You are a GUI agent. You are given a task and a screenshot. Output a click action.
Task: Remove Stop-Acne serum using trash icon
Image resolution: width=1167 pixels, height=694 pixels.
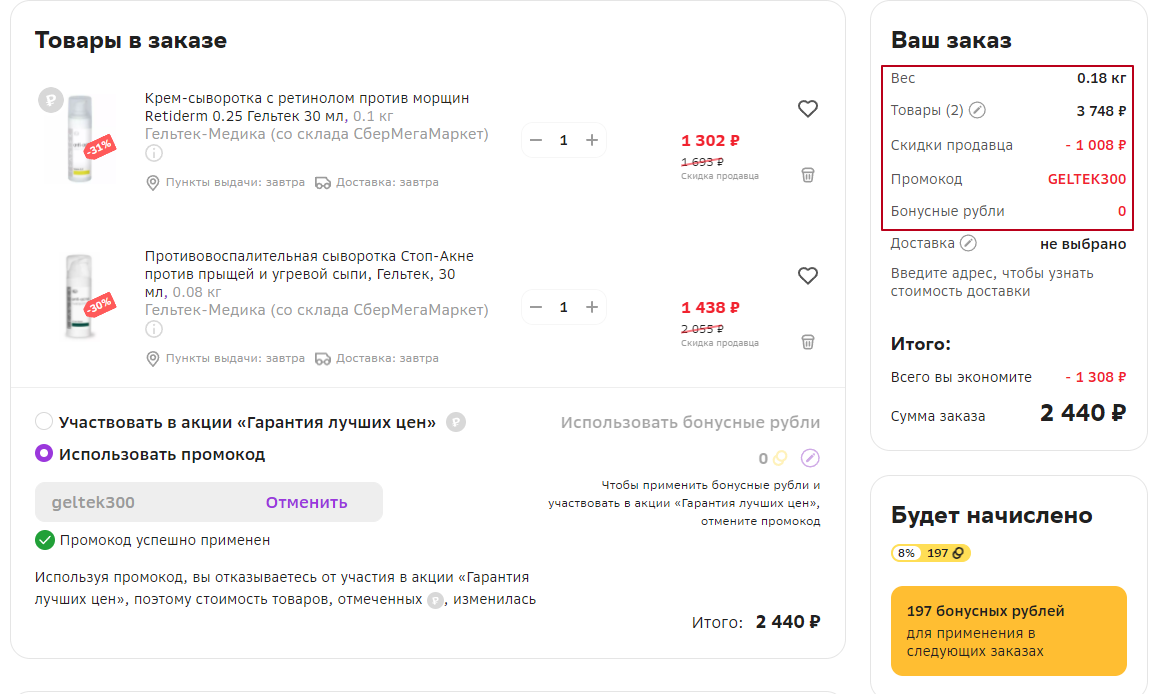(x=808, y=341)
